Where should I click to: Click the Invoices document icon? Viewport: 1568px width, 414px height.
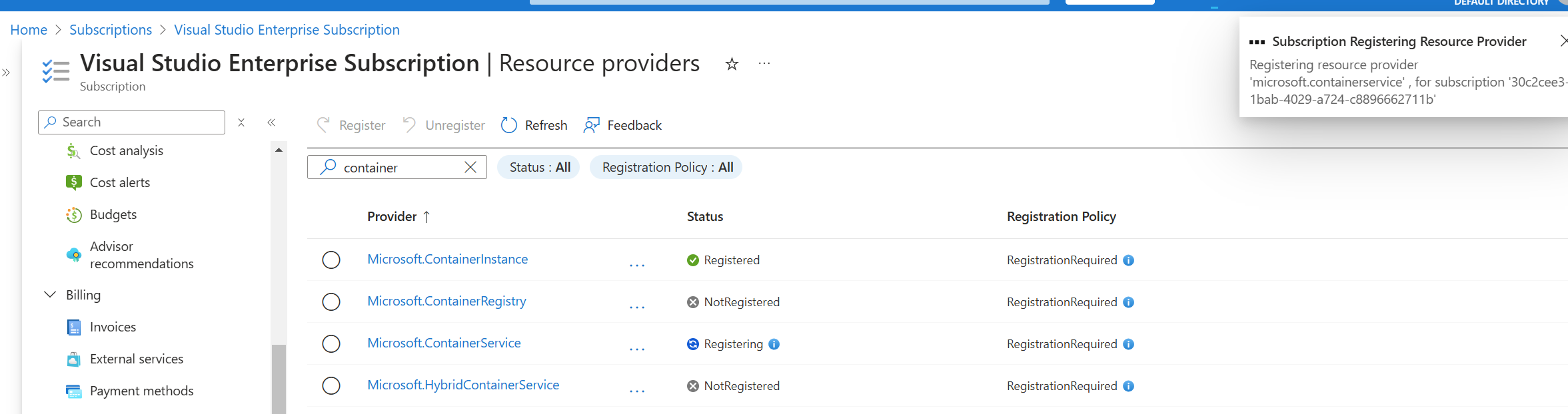pyautogui.click(x=73, y=327)
